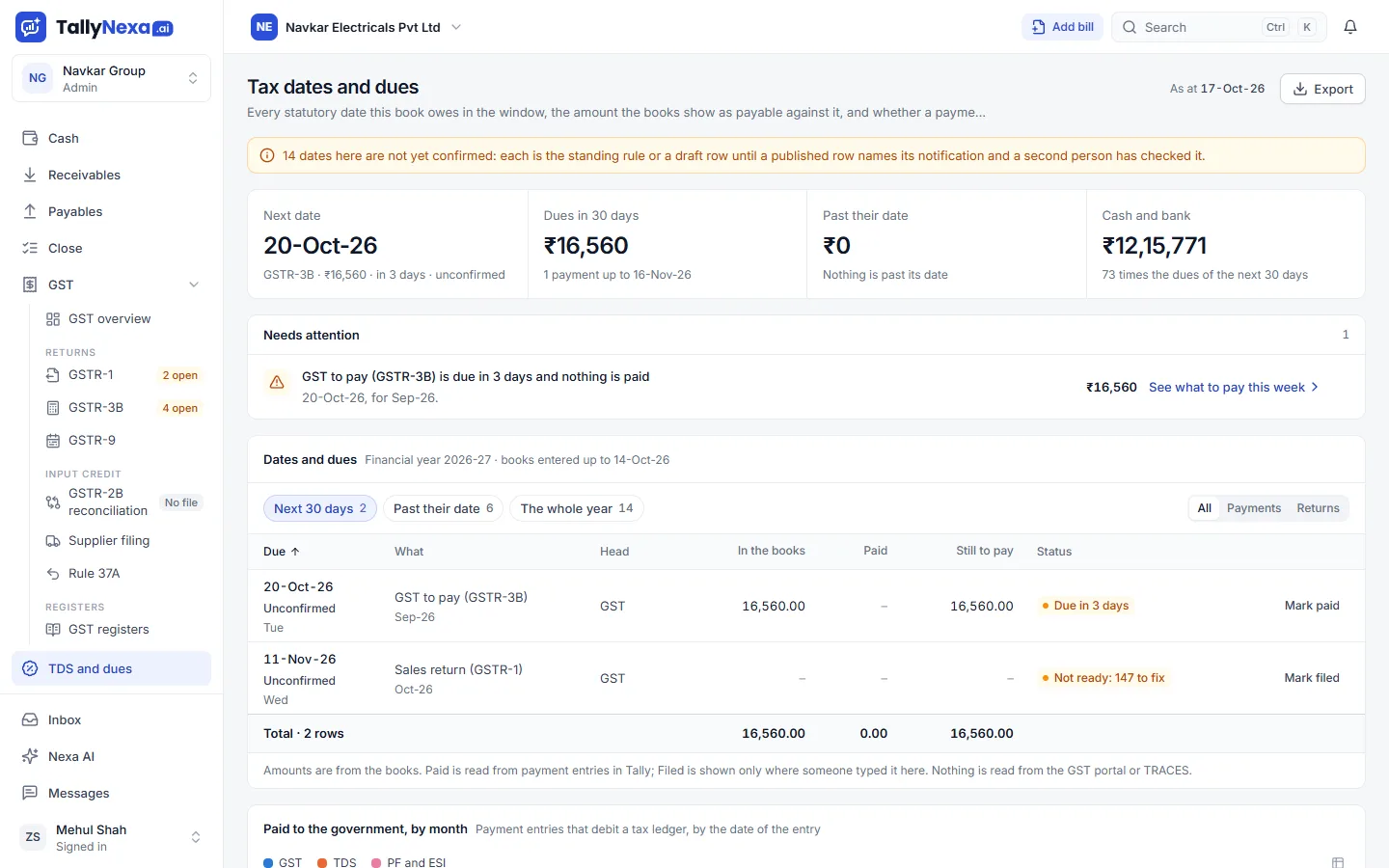Switch to the All tab
The width and height of the screenshot is (1389, 868).
click(1205, 508)
